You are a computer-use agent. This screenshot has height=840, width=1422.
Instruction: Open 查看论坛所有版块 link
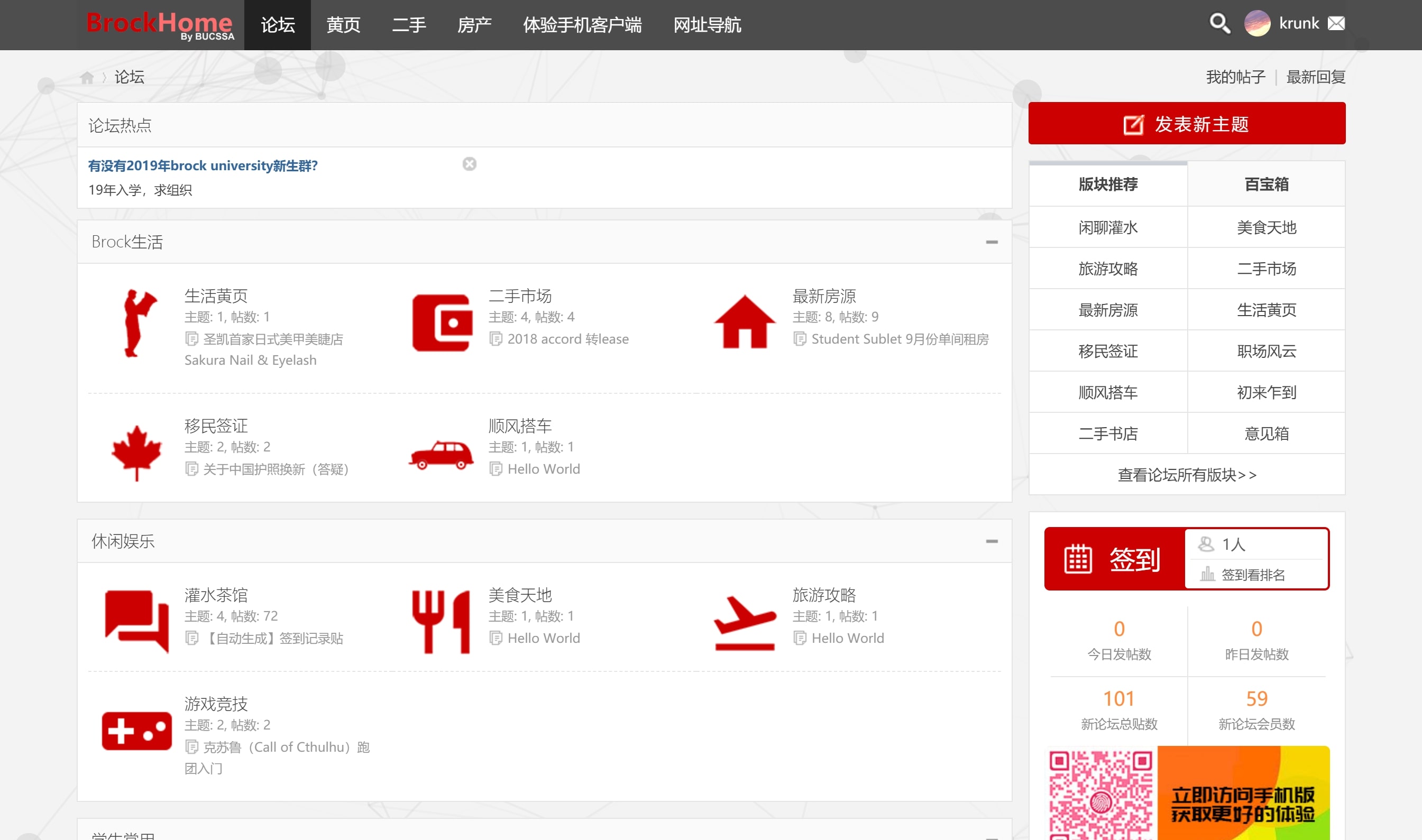click(1187, 475)
